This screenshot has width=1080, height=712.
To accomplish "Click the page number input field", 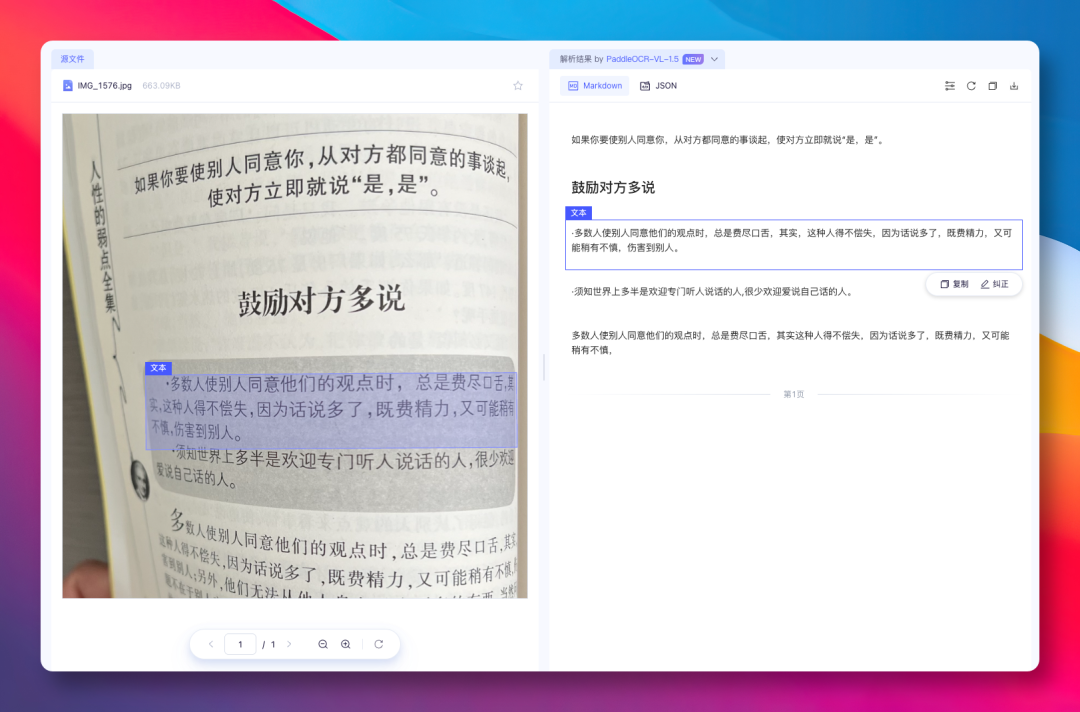I will point(240,644).
